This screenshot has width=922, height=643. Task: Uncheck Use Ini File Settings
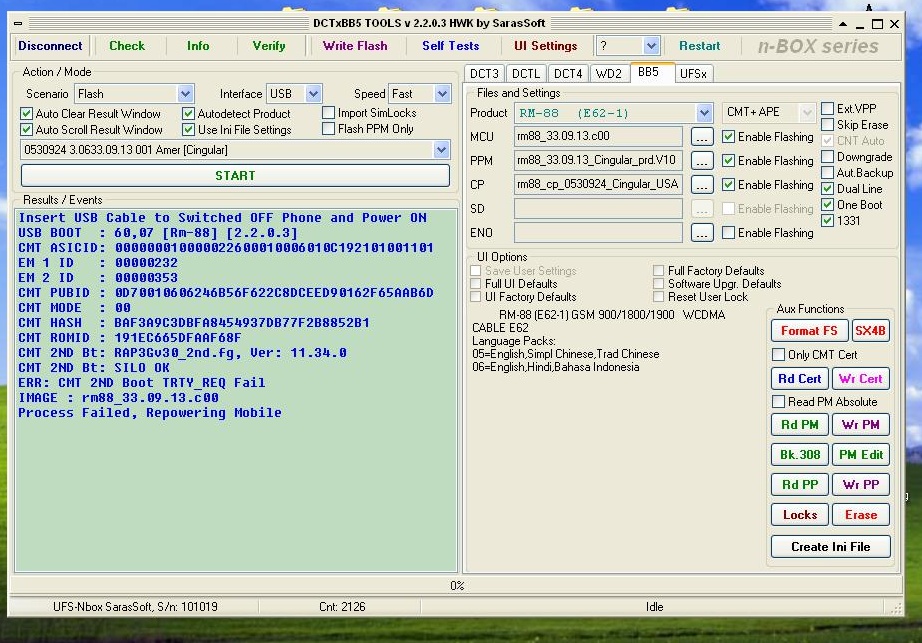188,129
